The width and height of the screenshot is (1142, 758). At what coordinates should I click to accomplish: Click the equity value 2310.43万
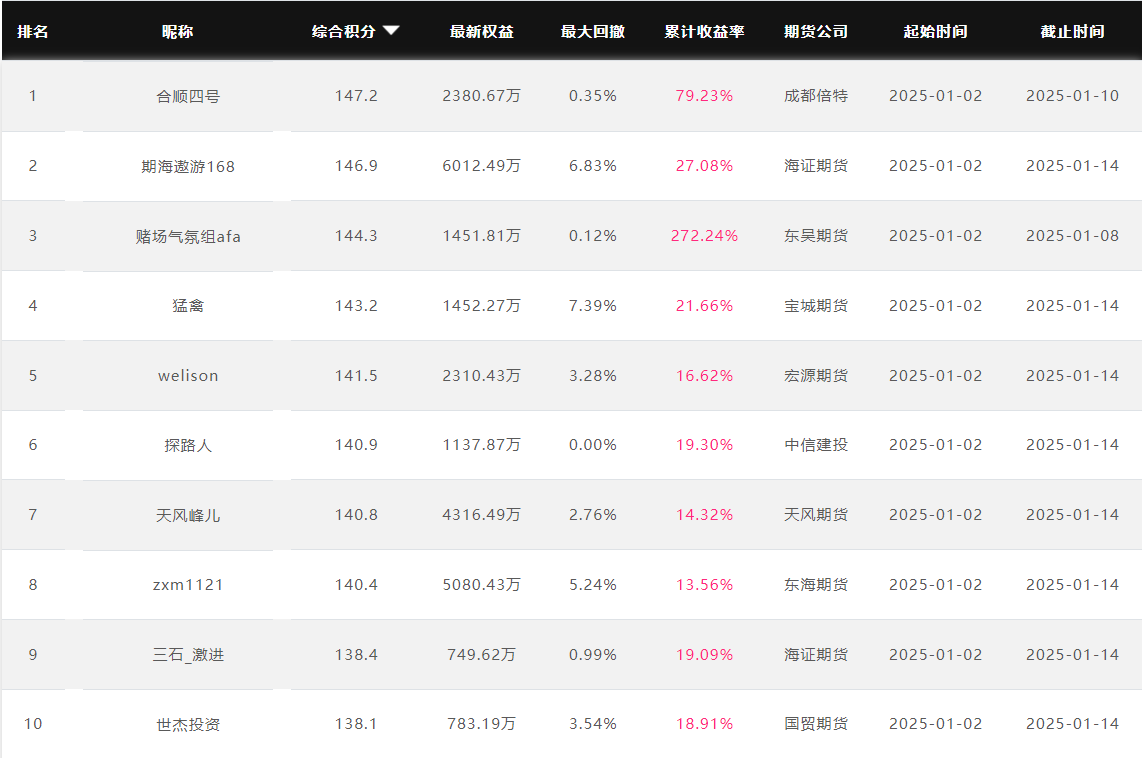(481, 376)
